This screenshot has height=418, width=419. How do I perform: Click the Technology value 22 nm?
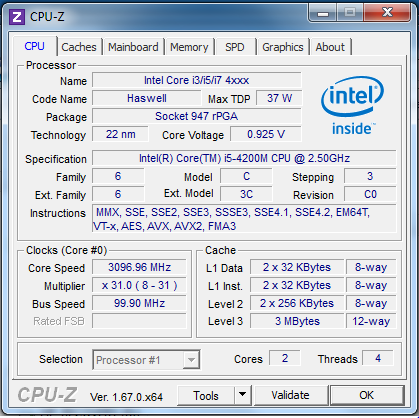[120, 134]
